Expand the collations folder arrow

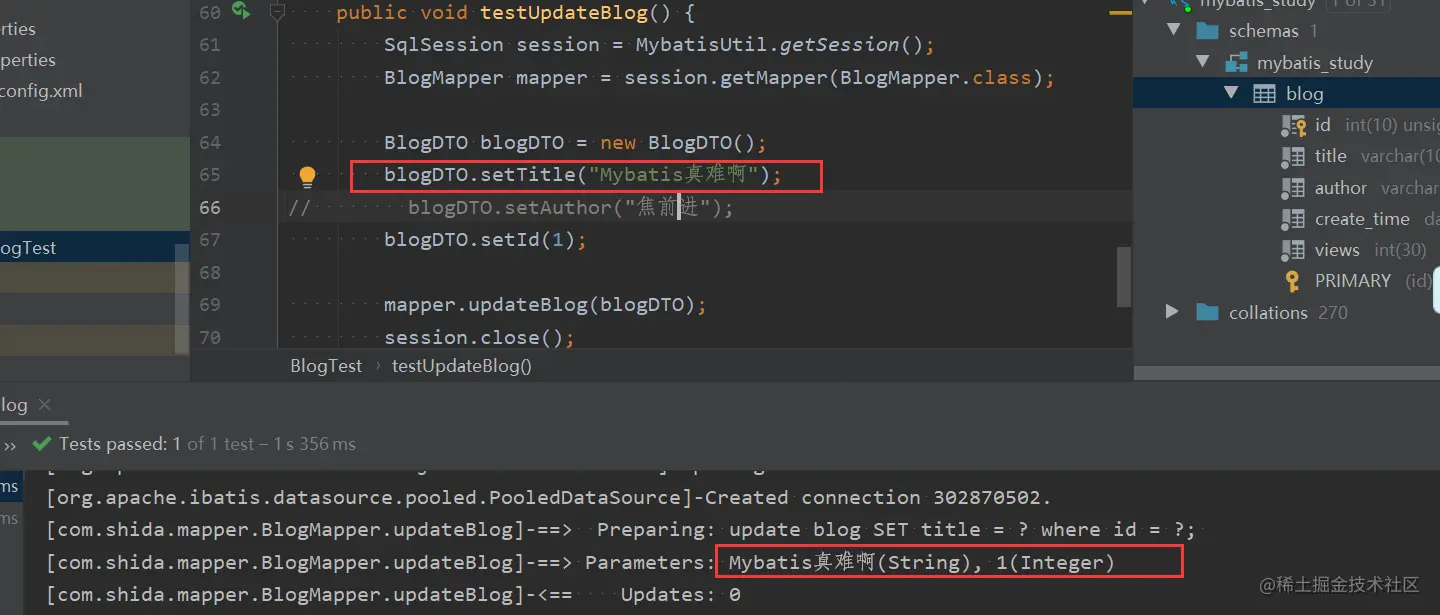(1172, 312)
